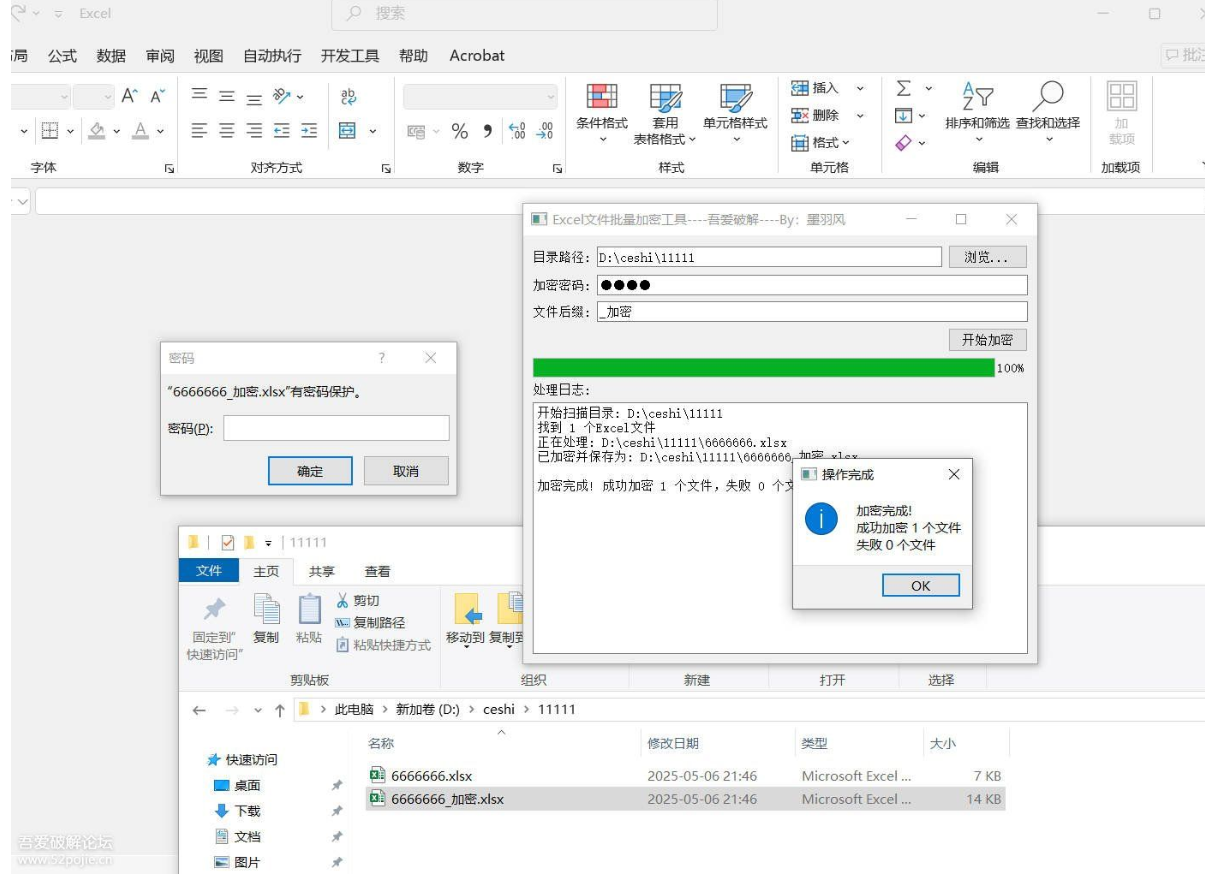Click the 浏览... browse button
The width and height of the screenshot is (1205, 881).
(988, 258)
